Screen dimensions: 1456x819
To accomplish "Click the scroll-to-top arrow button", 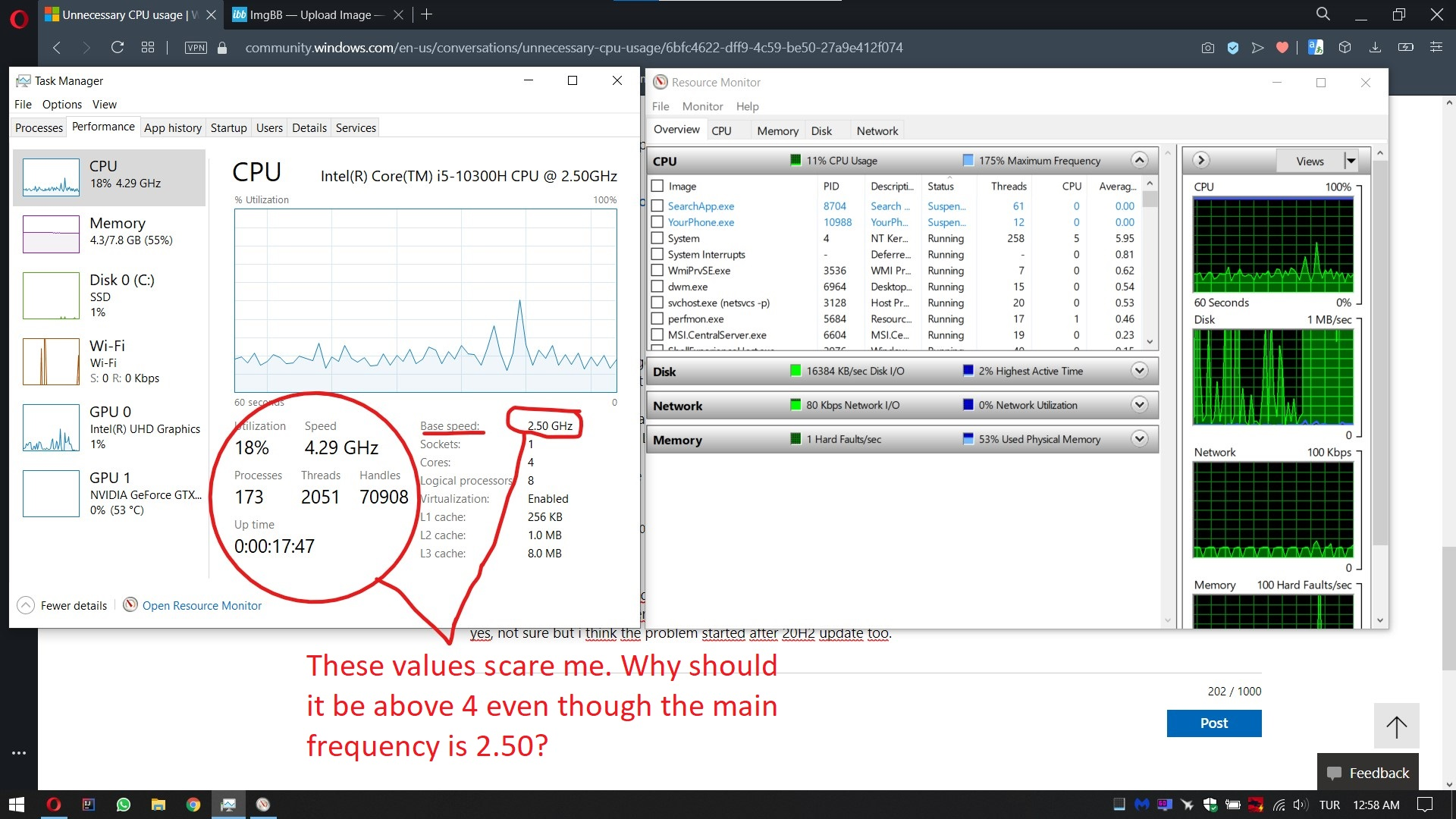I will (1396, 726).
